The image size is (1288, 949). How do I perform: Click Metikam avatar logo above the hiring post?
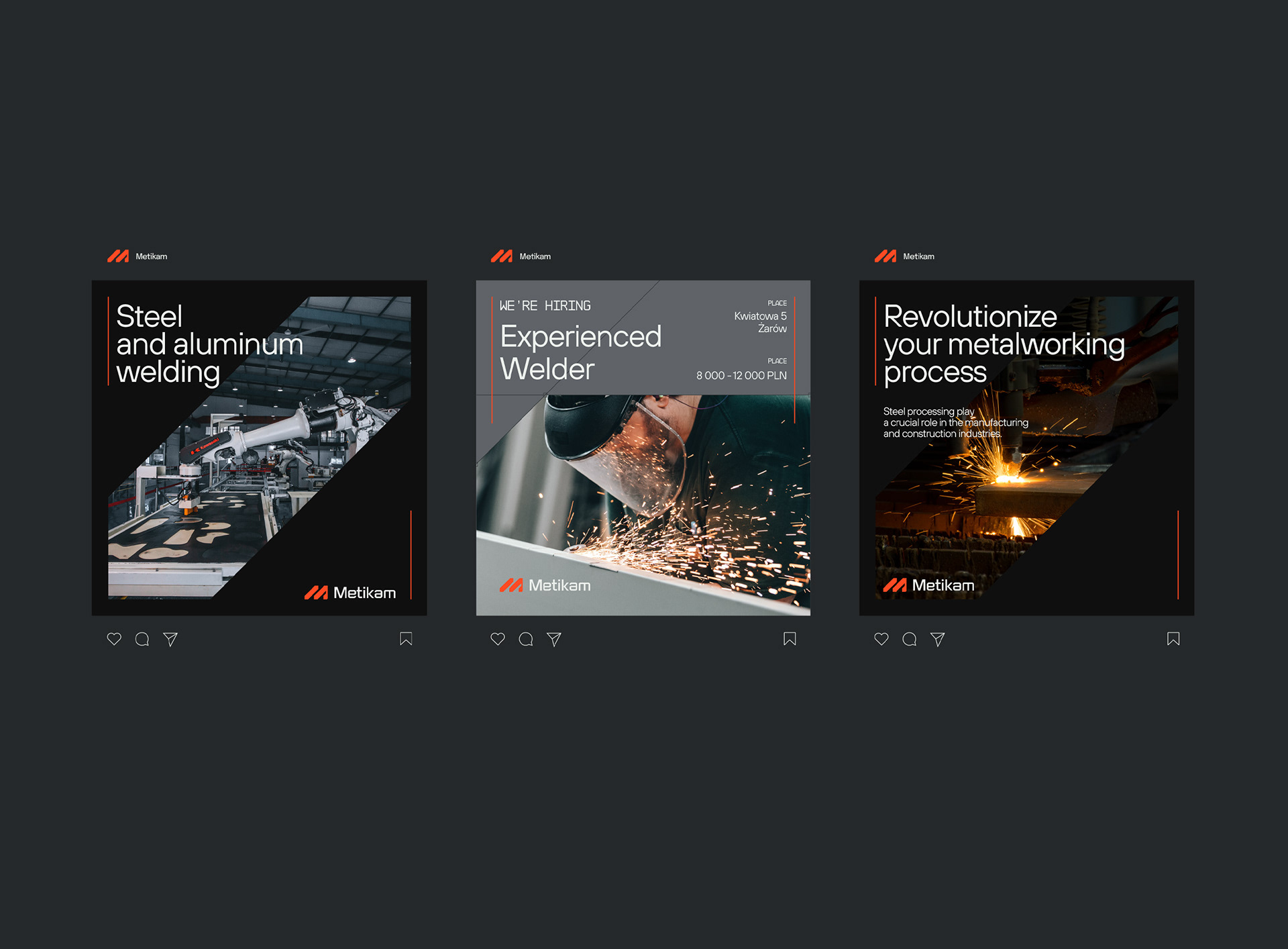[502, 256]
